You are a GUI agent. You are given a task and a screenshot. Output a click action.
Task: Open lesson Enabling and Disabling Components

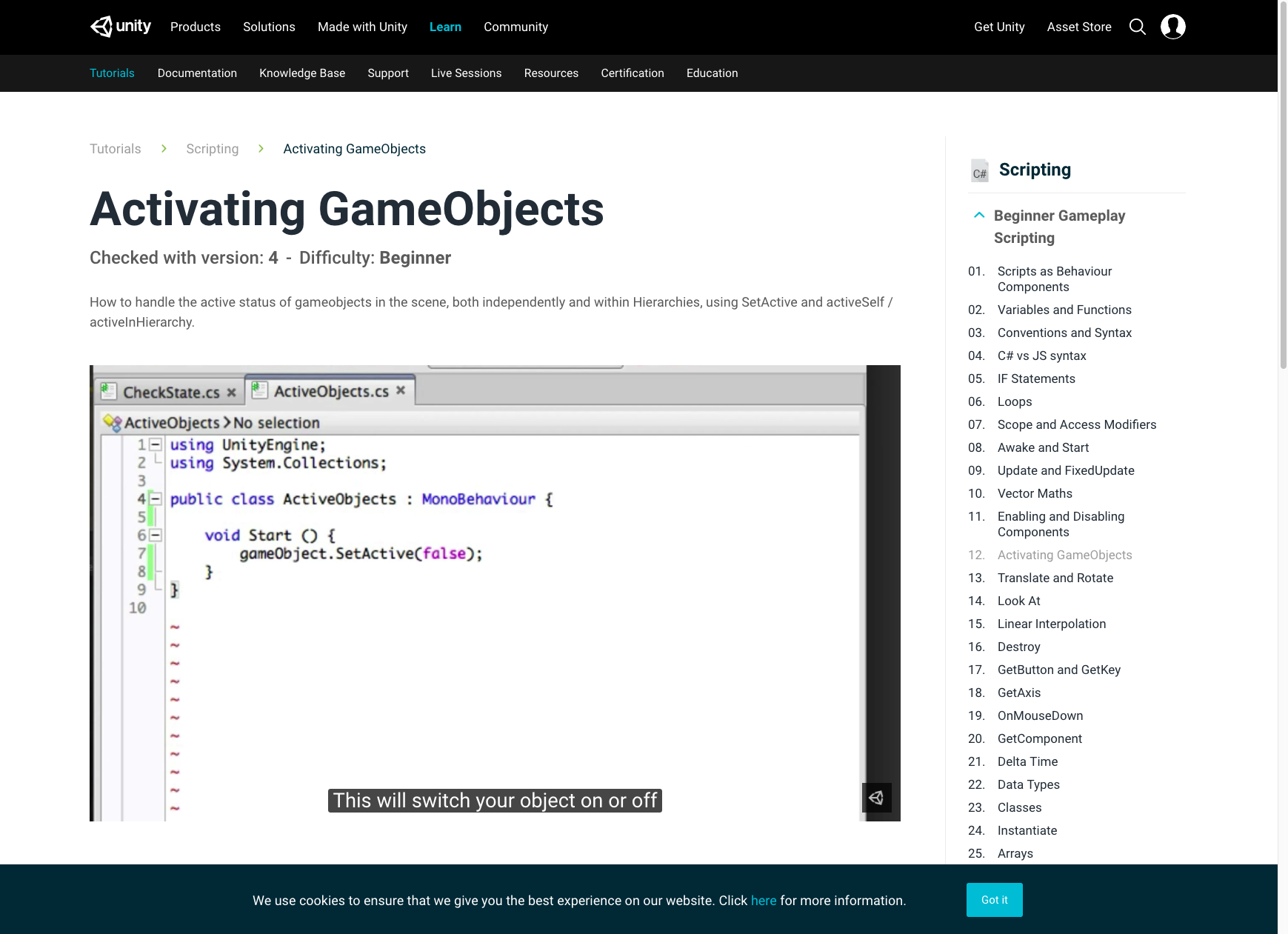coord(1061,524)
